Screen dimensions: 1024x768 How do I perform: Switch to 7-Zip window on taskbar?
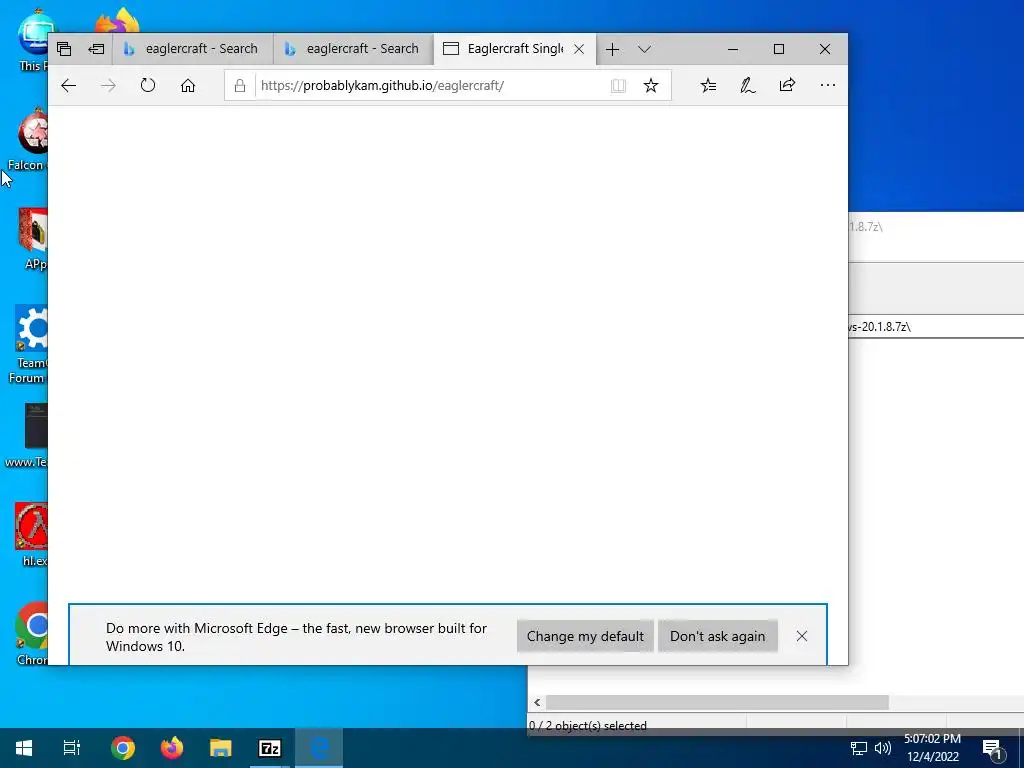point(270,748)
